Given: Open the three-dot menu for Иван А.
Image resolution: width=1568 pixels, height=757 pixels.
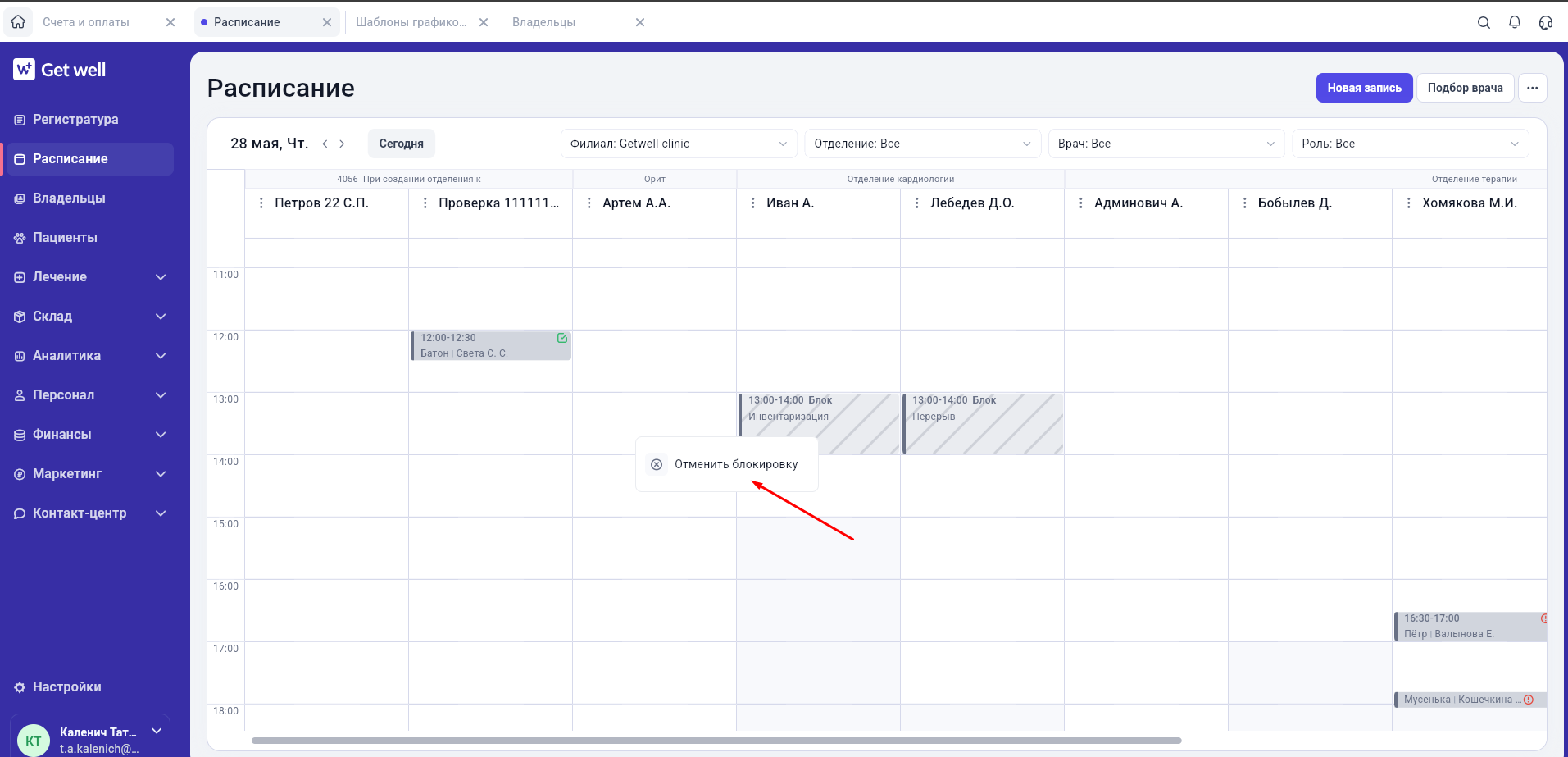Looking at the screenshot, I should pyautogui.click(x=753, y=203).
